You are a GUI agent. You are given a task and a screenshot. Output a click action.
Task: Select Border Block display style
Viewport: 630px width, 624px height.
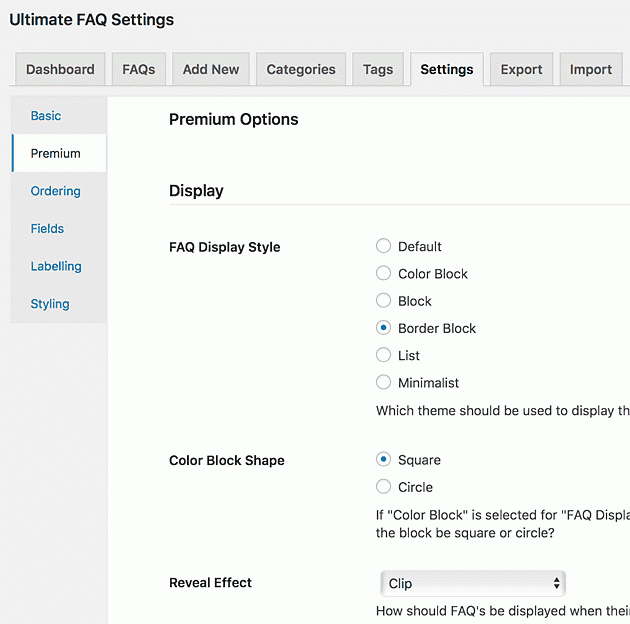click(x=383, y=328)
